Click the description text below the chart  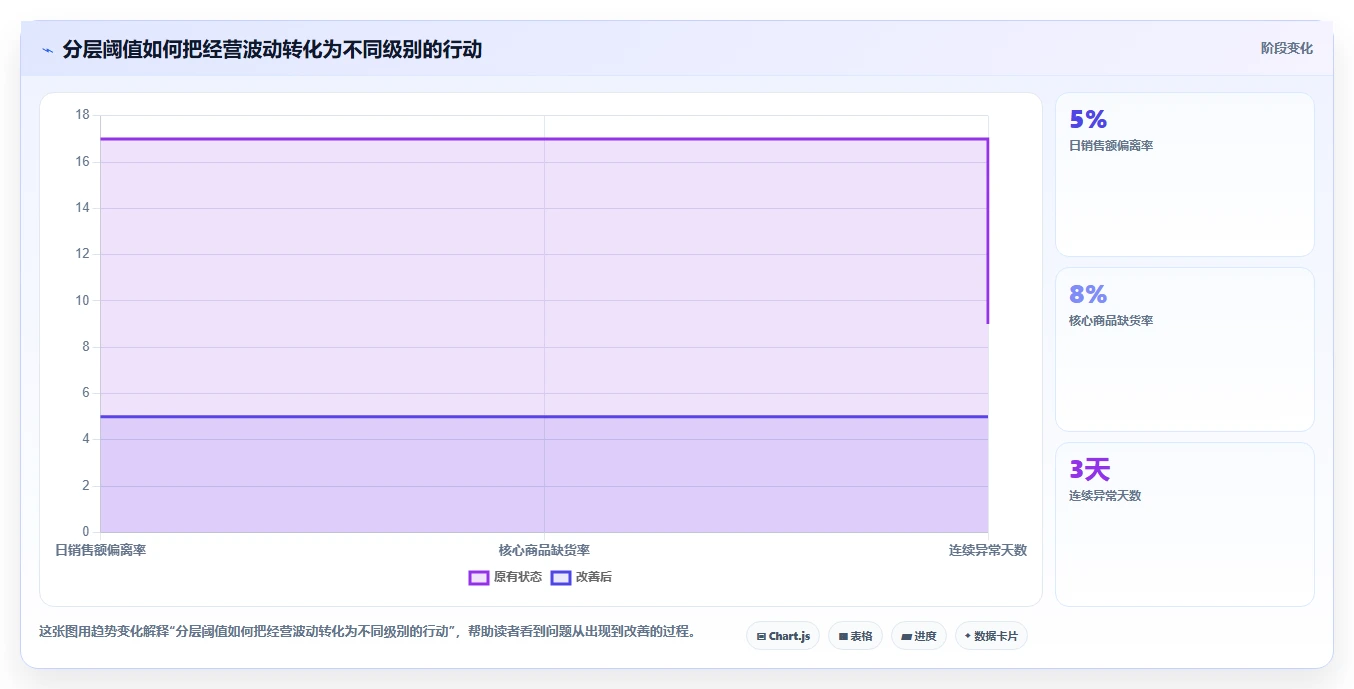[367, 632]
